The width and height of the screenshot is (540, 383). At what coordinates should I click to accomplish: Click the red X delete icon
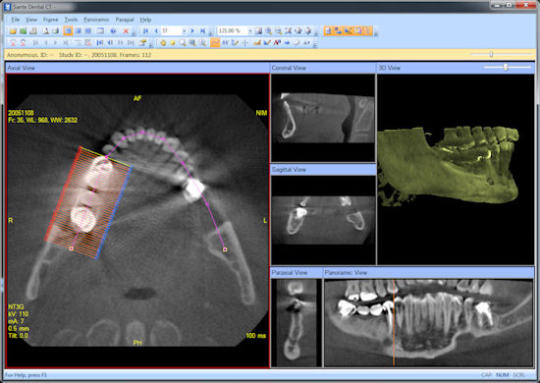coord(126,31)
